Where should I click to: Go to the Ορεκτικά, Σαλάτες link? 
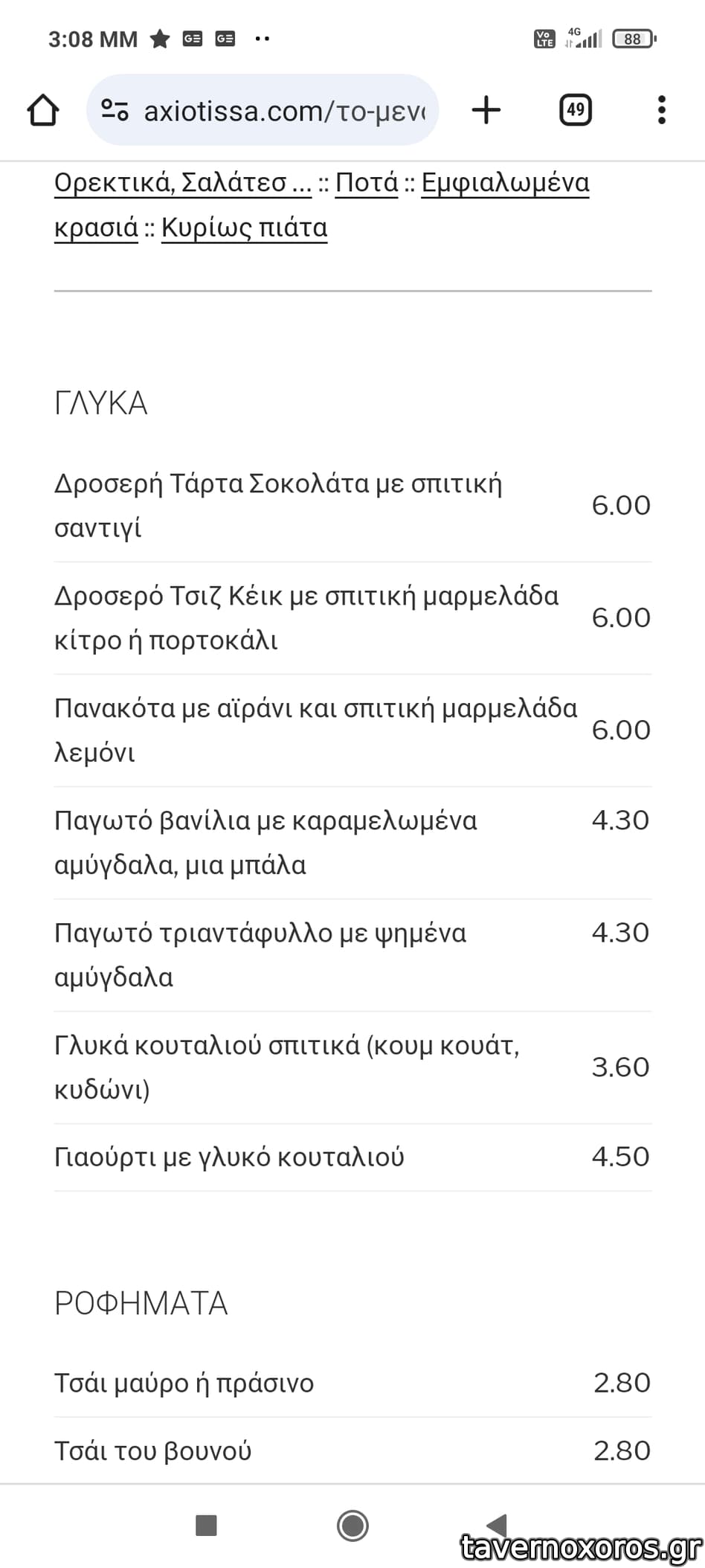(182, 183)
